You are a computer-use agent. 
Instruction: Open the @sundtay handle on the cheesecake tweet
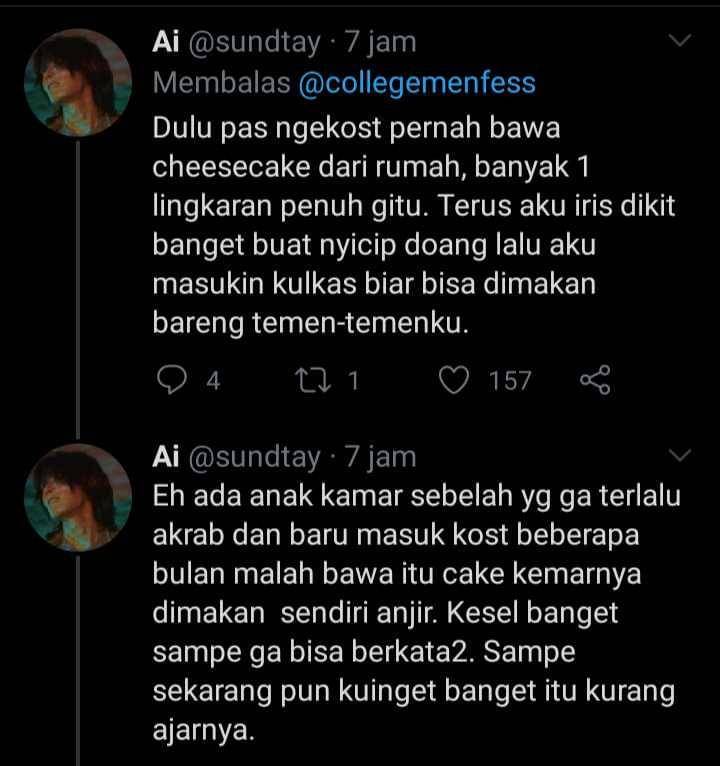254,42
